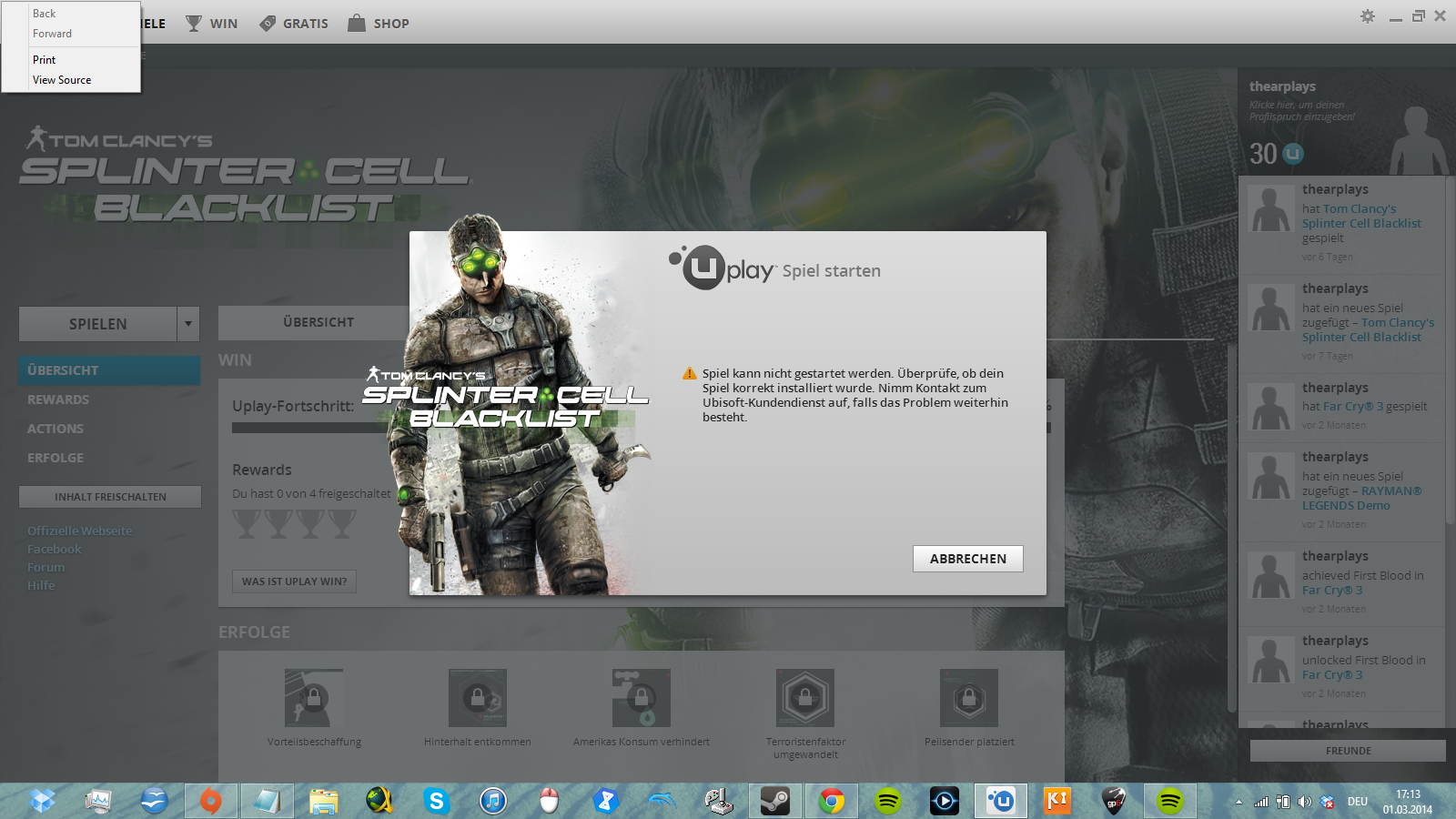This screenshot has width=1456, height=819.
Task: Open Skype from the taskbar
Action: pos(436,801)
